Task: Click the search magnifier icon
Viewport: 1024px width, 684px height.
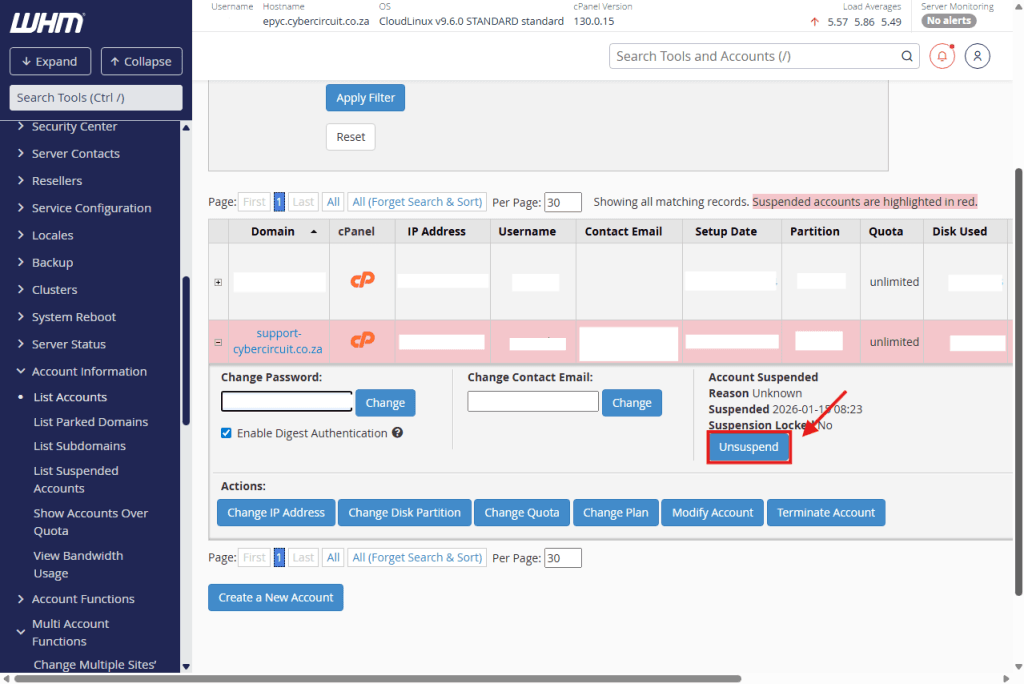Action: pyautogui.click(x=907, y=56)
